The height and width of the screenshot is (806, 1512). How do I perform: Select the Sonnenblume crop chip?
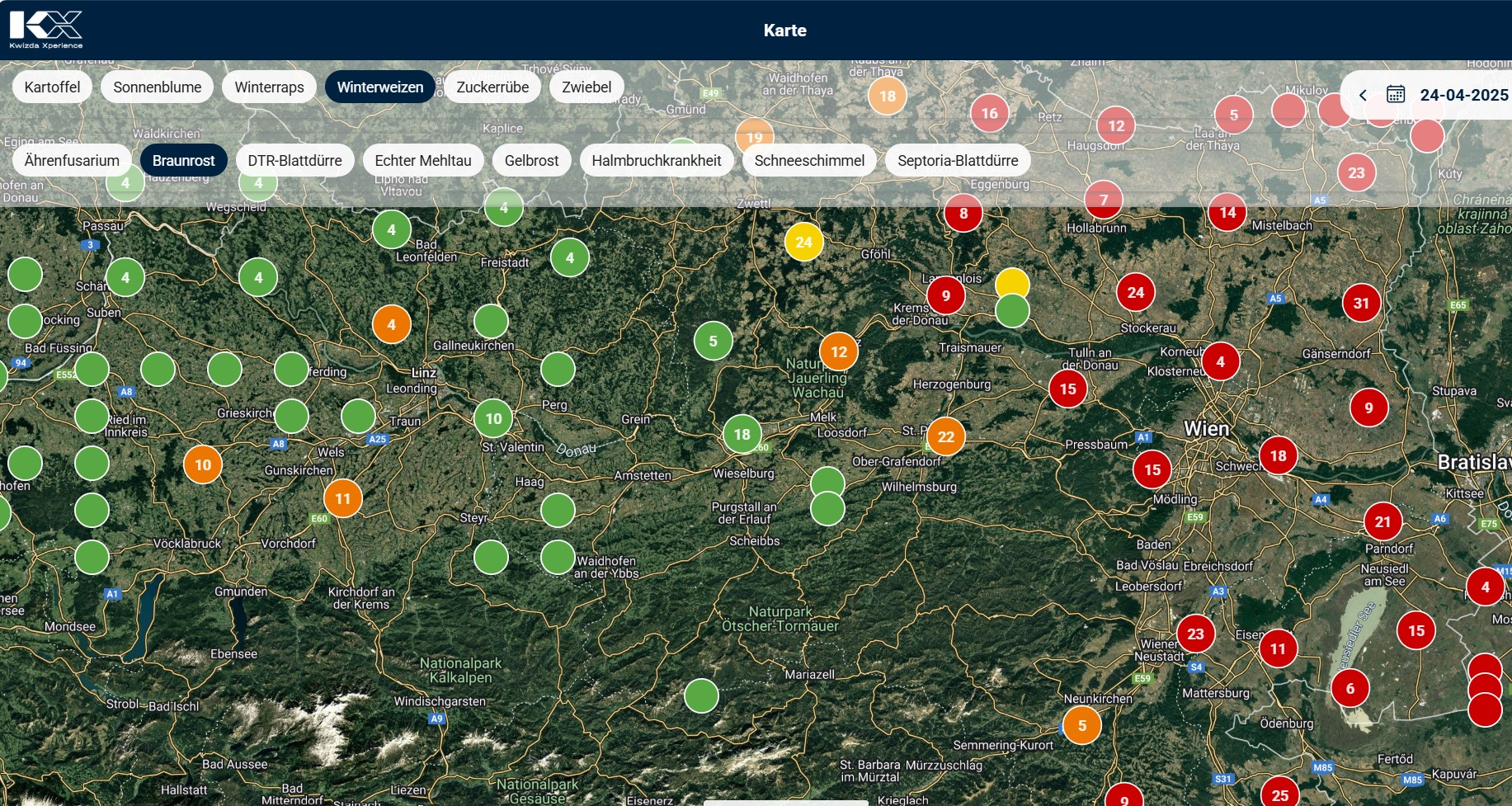[157, 87]
